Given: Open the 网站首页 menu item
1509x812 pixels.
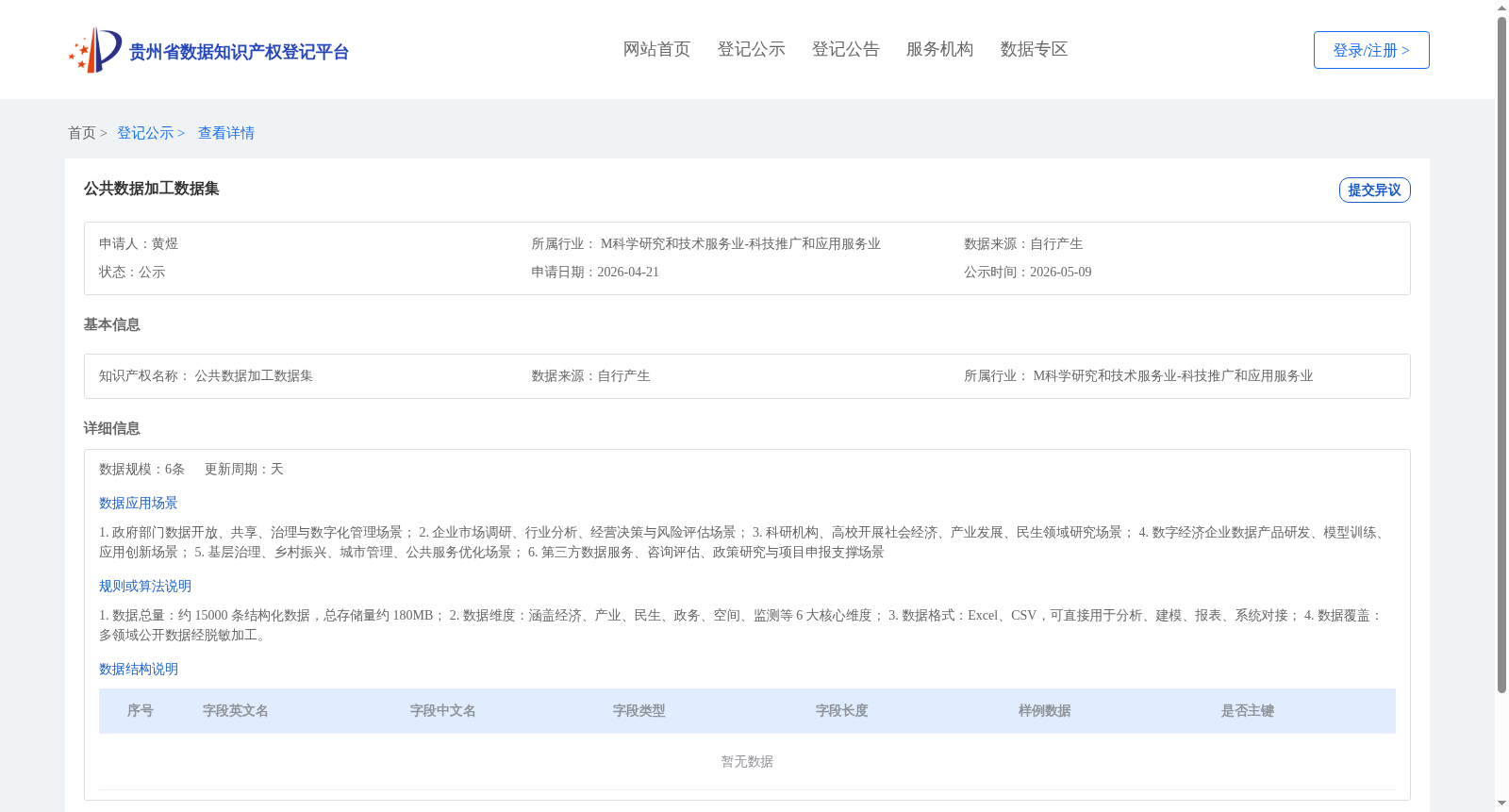Looking at the screenshot, I should coord(656,49).
